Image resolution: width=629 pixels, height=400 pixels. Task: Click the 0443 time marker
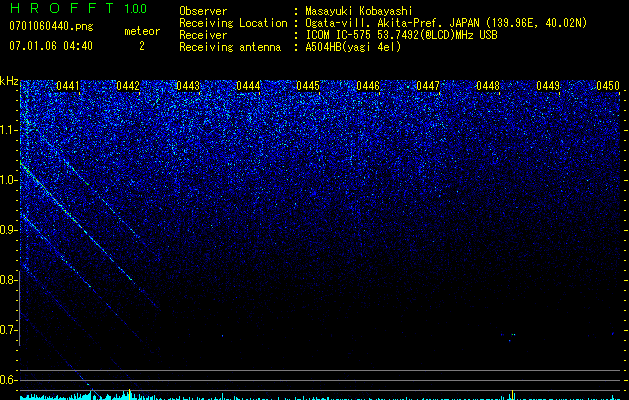point(188,86)
